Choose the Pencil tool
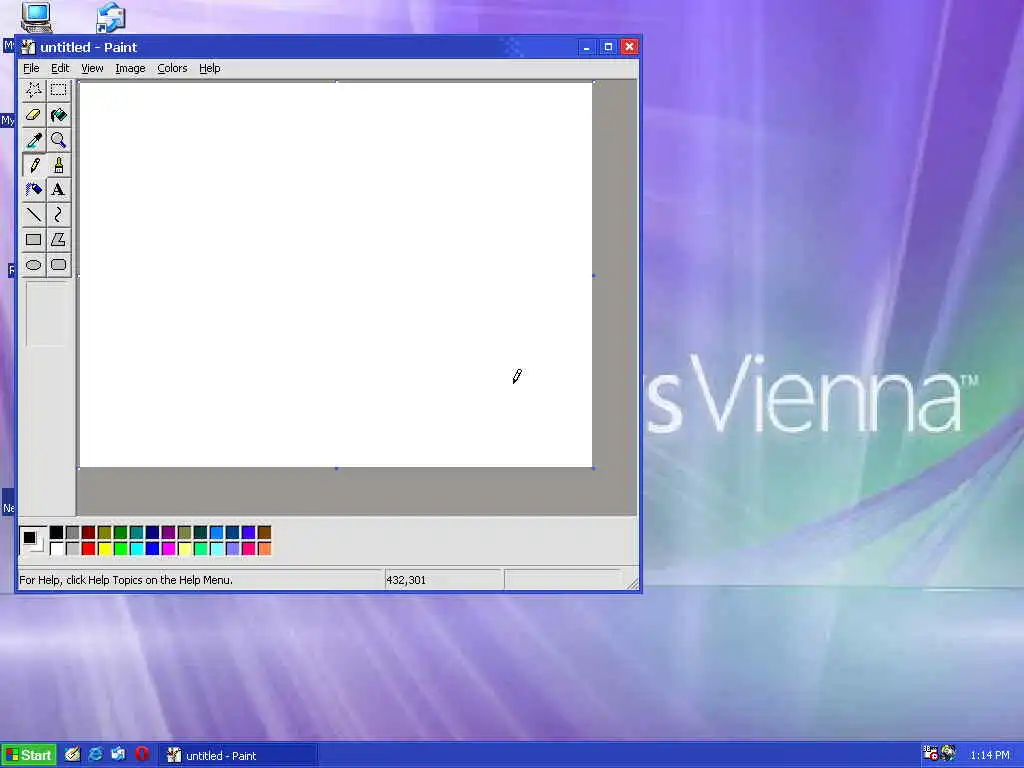The width and height of the screenshot is (1024, 768). [x=33, y=165]
